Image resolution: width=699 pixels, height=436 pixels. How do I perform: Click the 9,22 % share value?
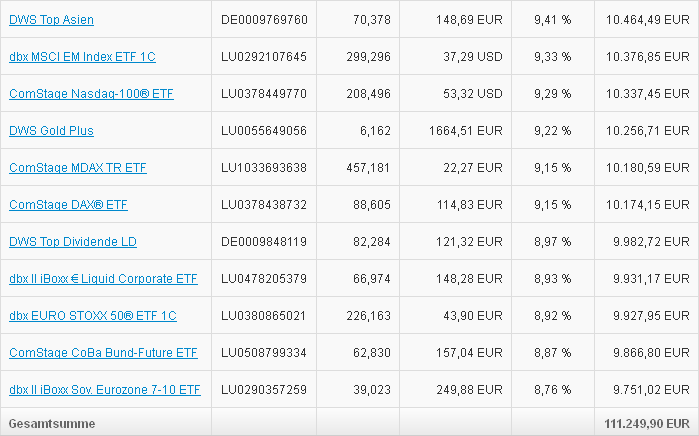pos(553,131)
